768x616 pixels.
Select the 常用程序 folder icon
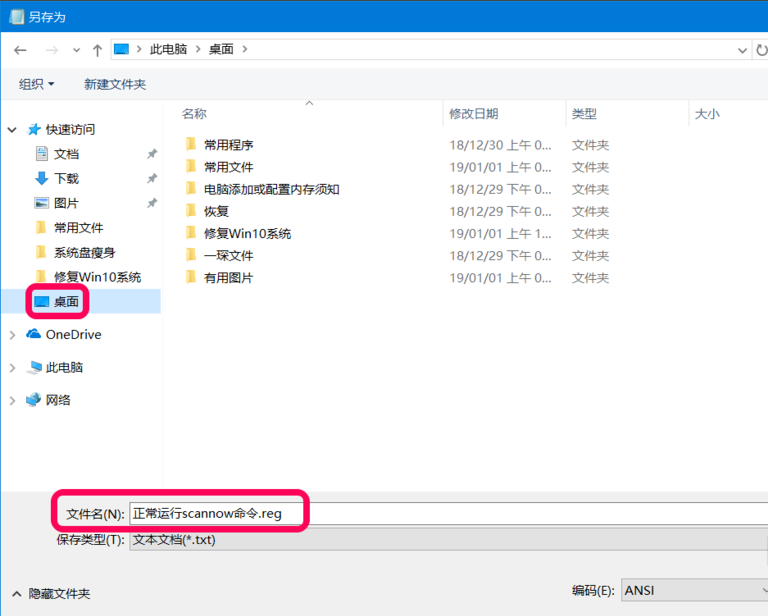pos(192,144)
